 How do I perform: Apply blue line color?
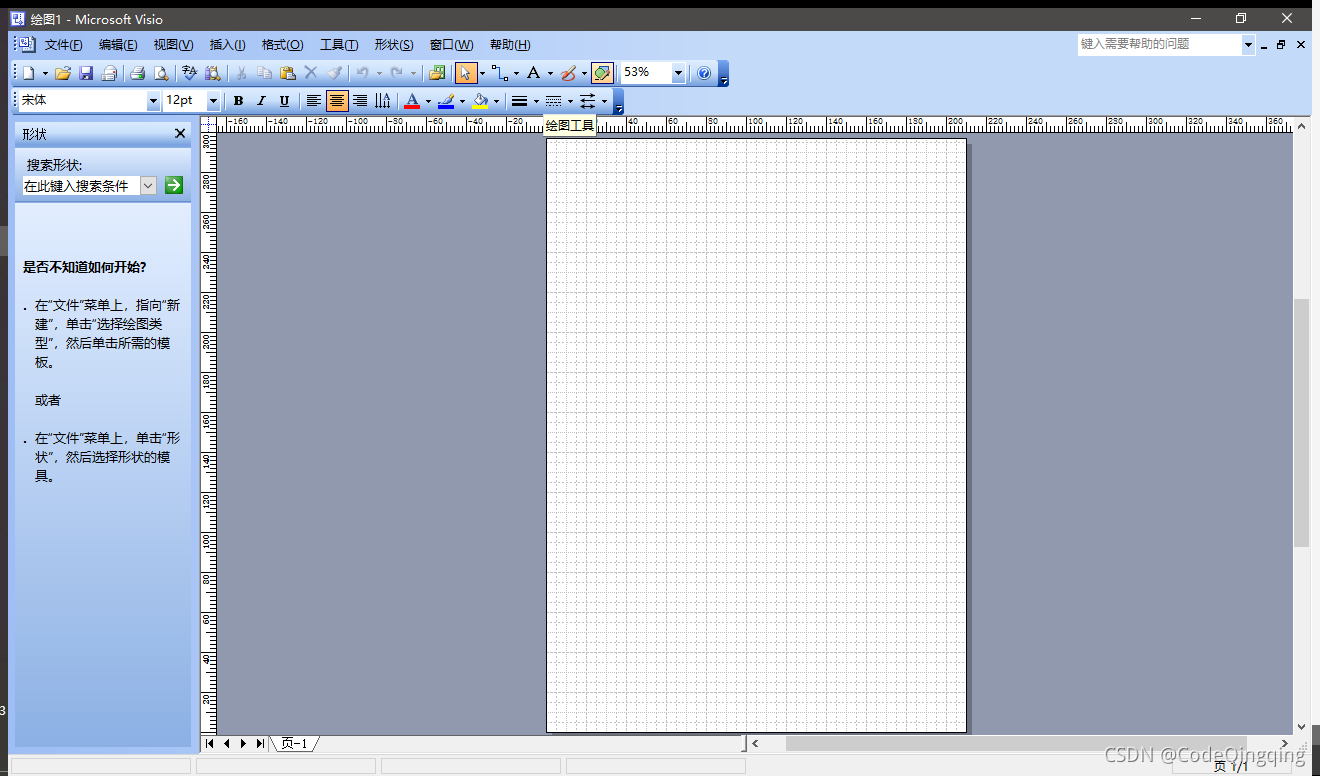446,101
